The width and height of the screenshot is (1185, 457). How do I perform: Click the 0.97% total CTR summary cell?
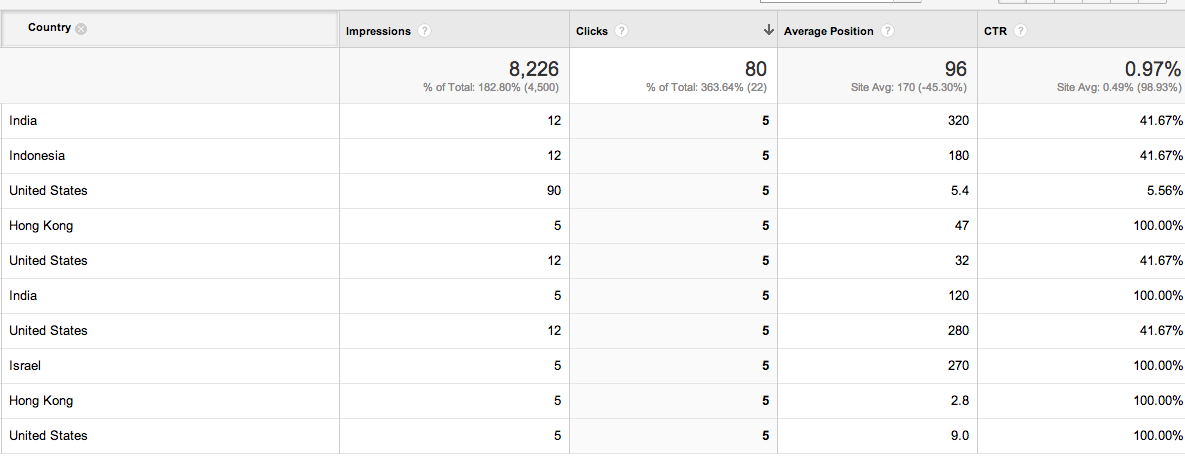coord(1081,76)
